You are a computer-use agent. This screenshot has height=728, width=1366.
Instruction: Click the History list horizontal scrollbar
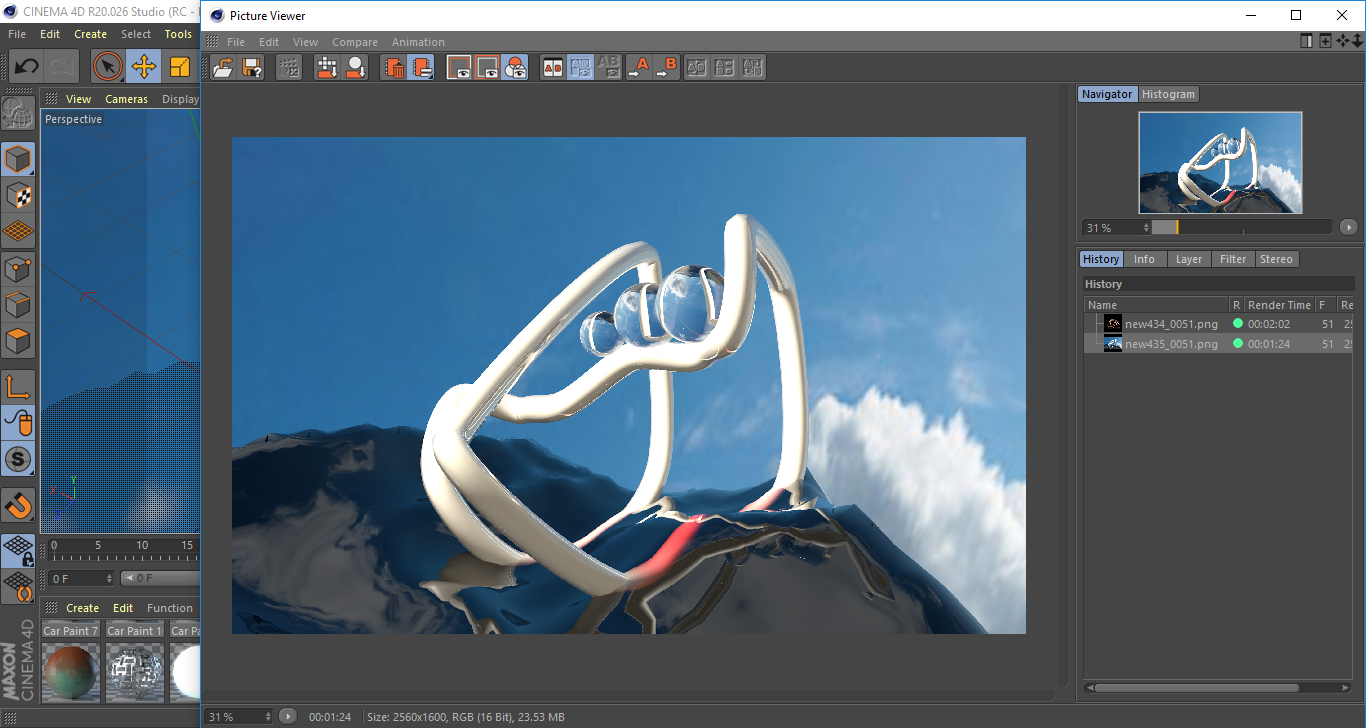tap(1196, 688)
